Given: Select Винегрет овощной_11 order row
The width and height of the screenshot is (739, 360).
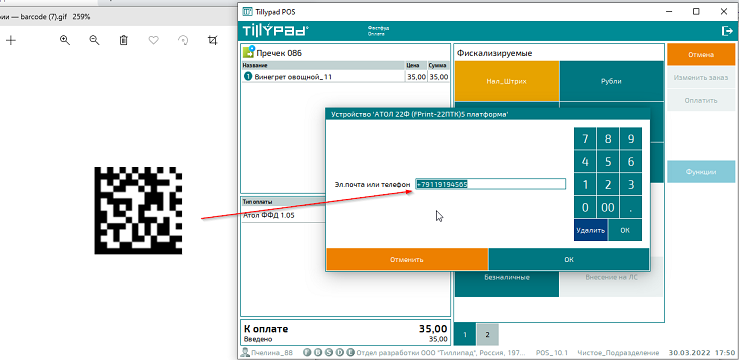Looking at the screenshot, I should 345,76.
